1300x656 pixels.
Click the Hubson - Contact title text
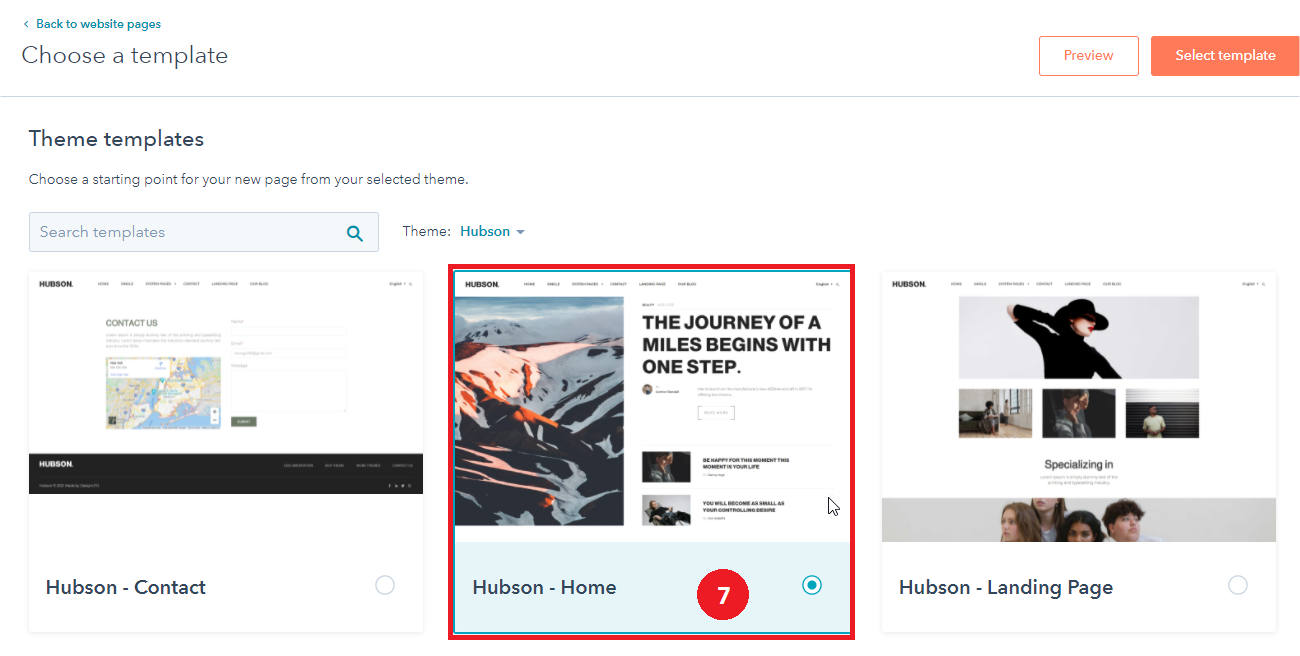[126, 587]
